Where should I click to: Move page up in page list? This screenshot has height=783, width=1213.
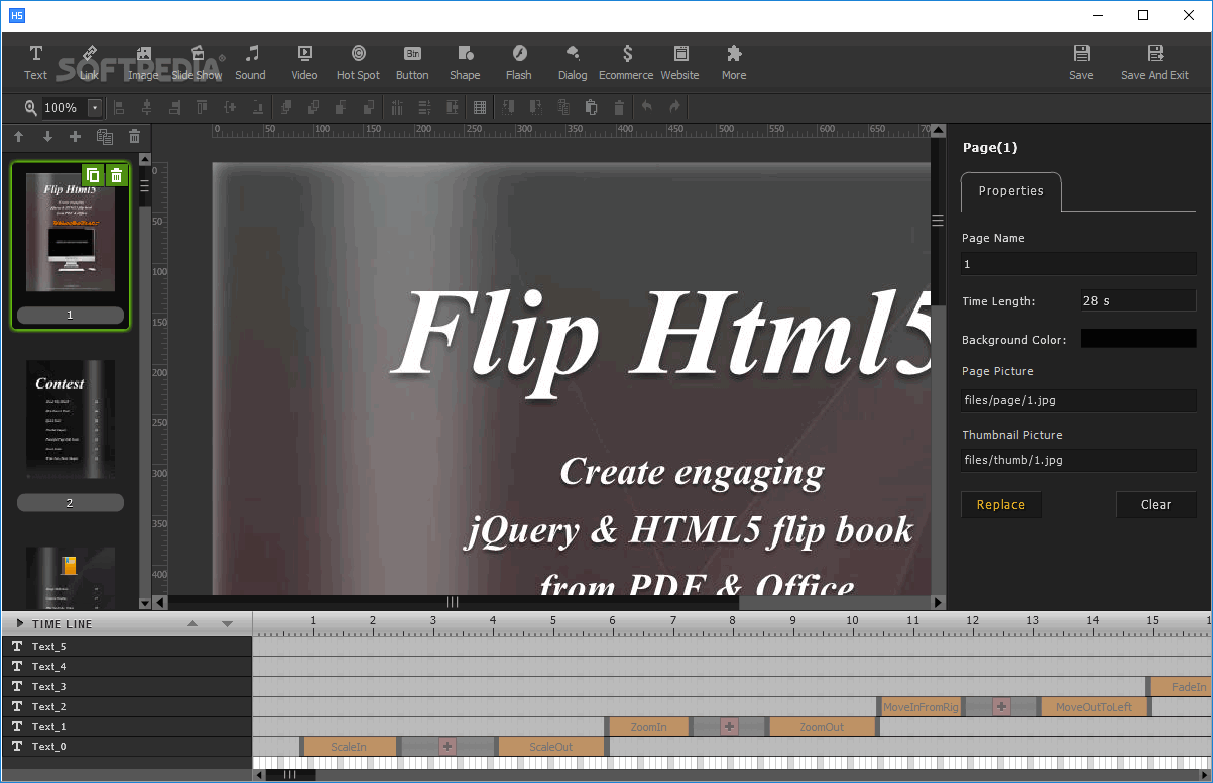click(x=18, y=137)
